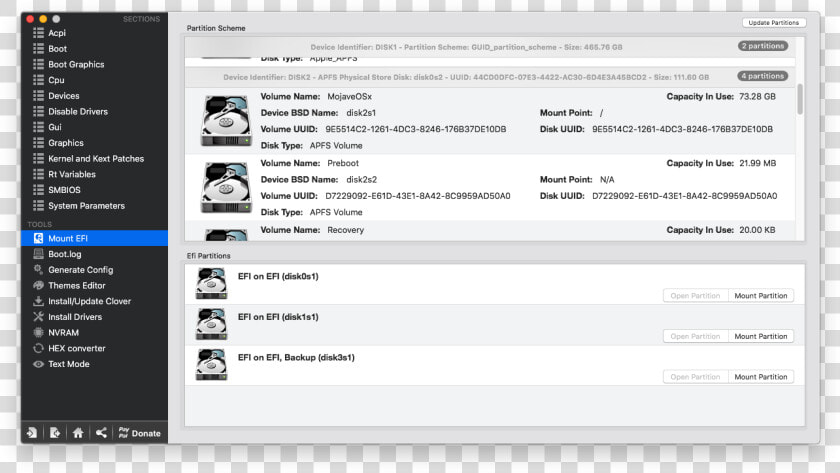Click the Acpi list icon
This screenshot has width=840, height=473.
pyautogui.click(x=38, y=33)
